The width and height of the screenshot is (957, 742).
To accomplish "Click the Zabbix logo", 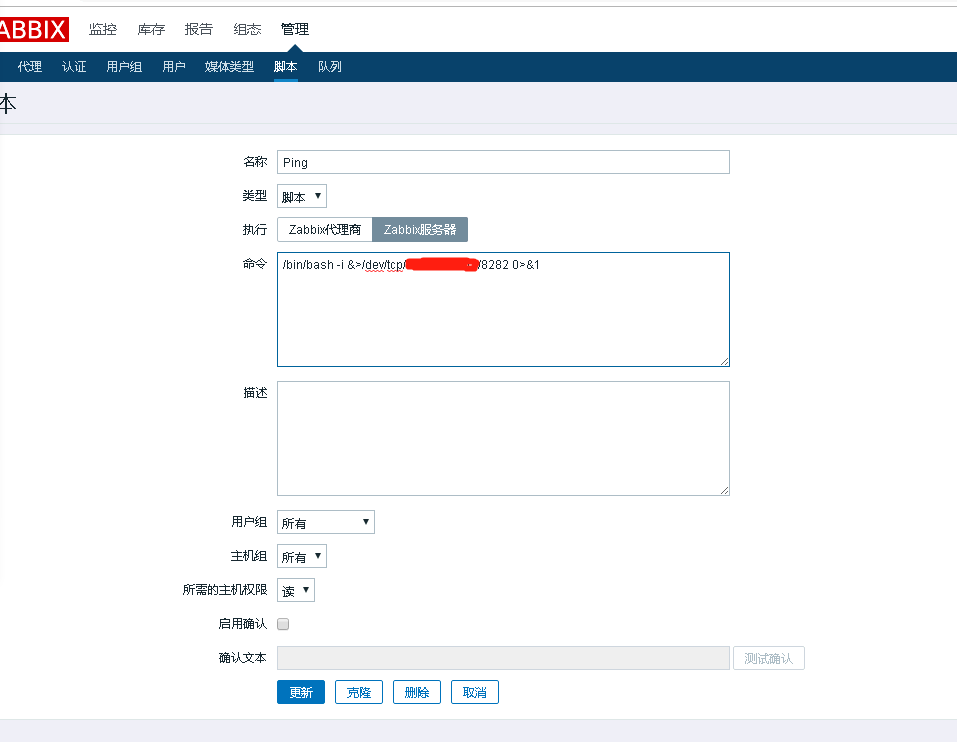I will [34, 29].
